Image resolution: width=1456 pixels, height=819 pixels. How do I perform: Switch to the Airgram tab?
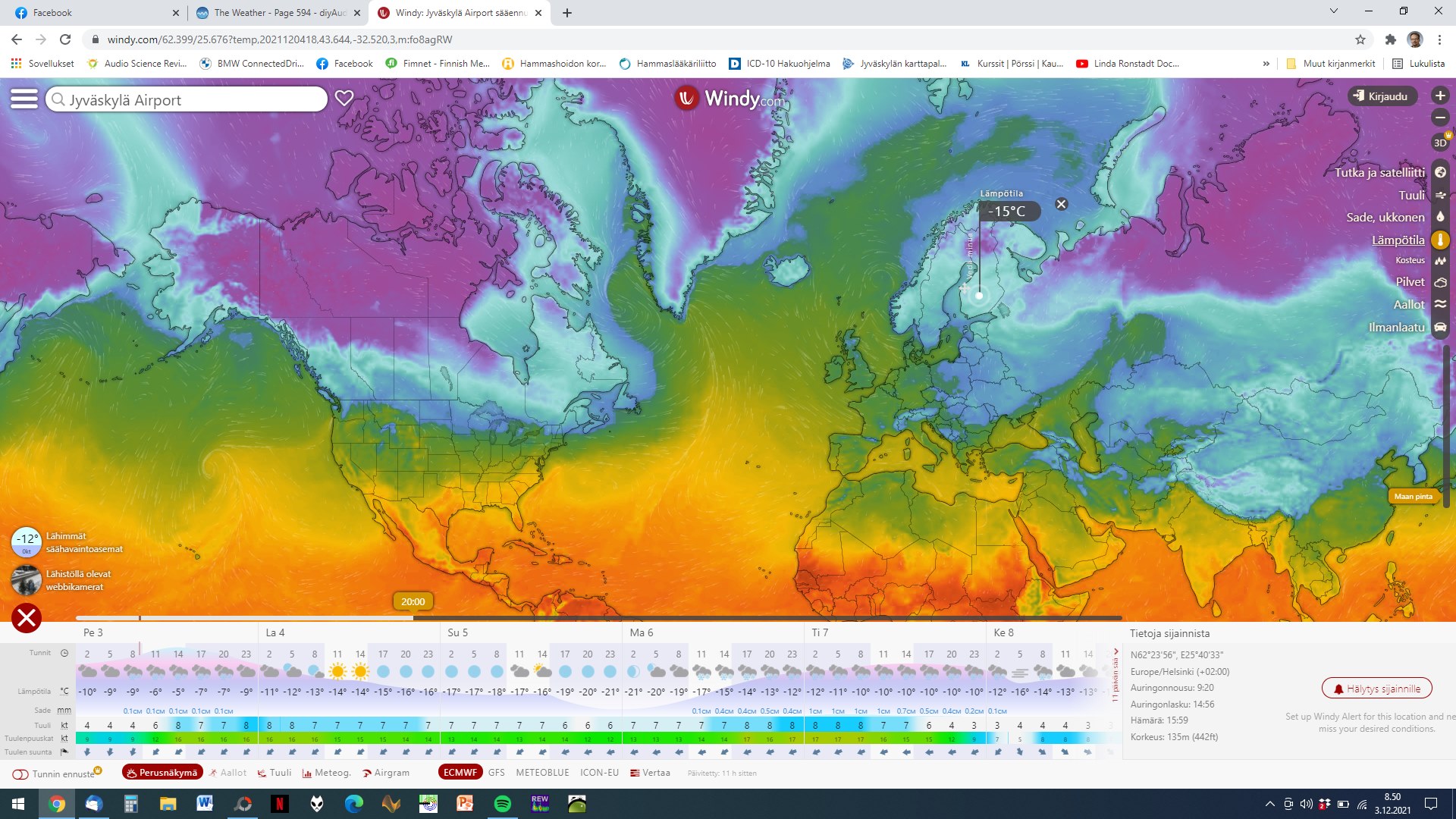386,773
